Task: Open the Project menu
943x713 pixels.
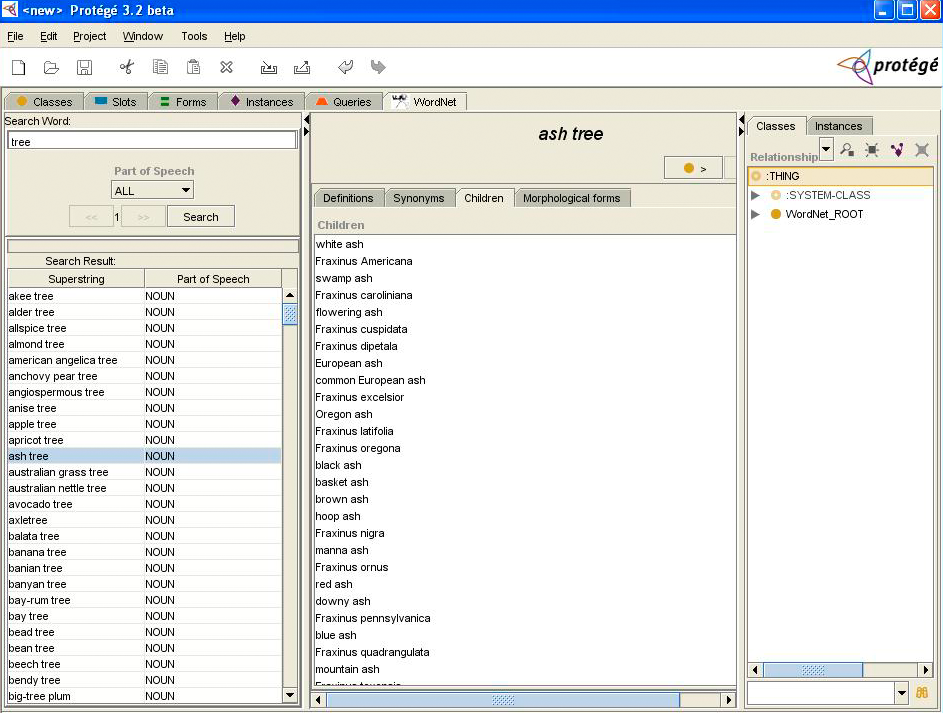Action: (89, 36)
